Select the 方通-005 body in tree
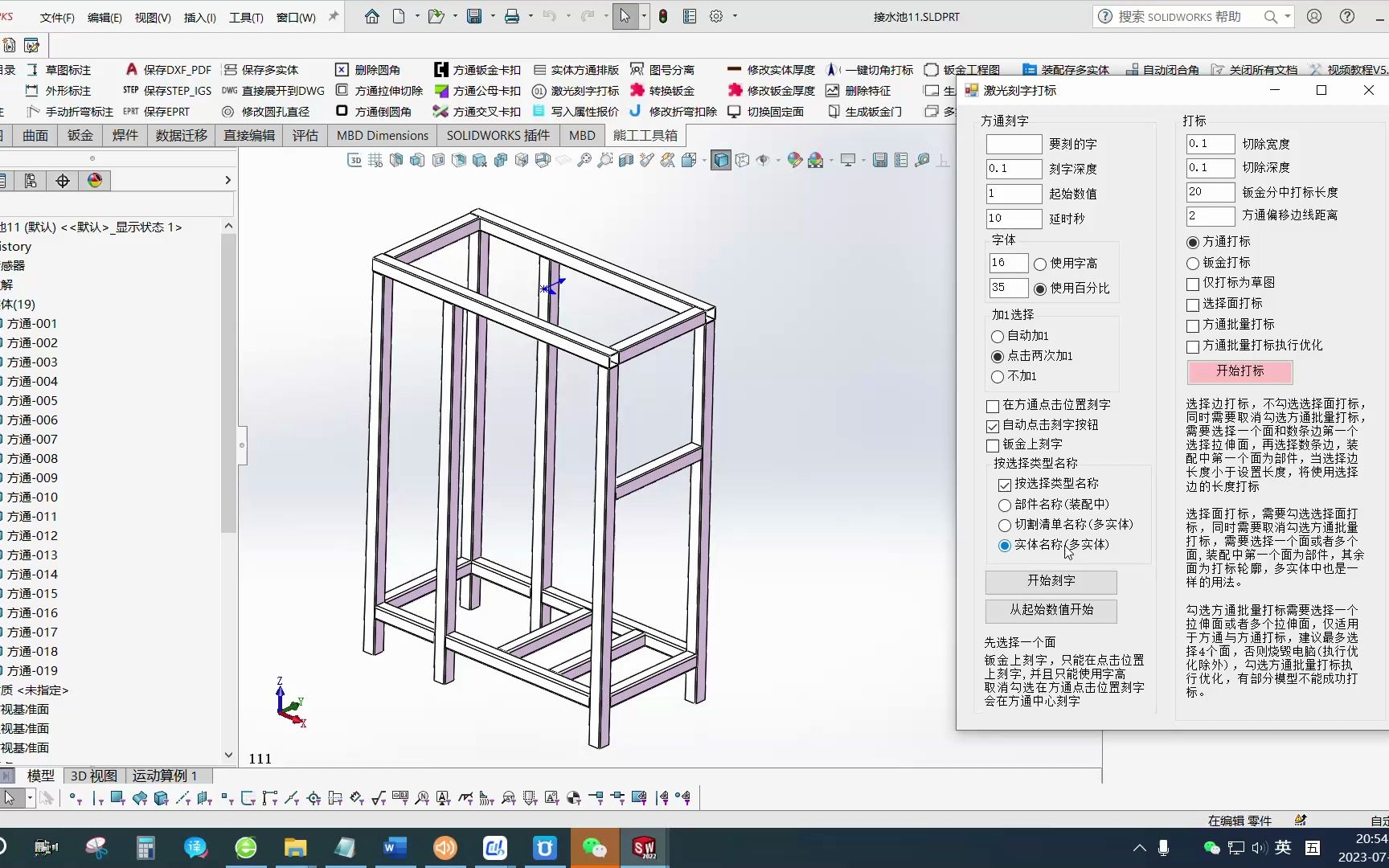Image resolution: width=1389 pixels, height=868 pixels. pyautogui.click(x=32, y=400)
